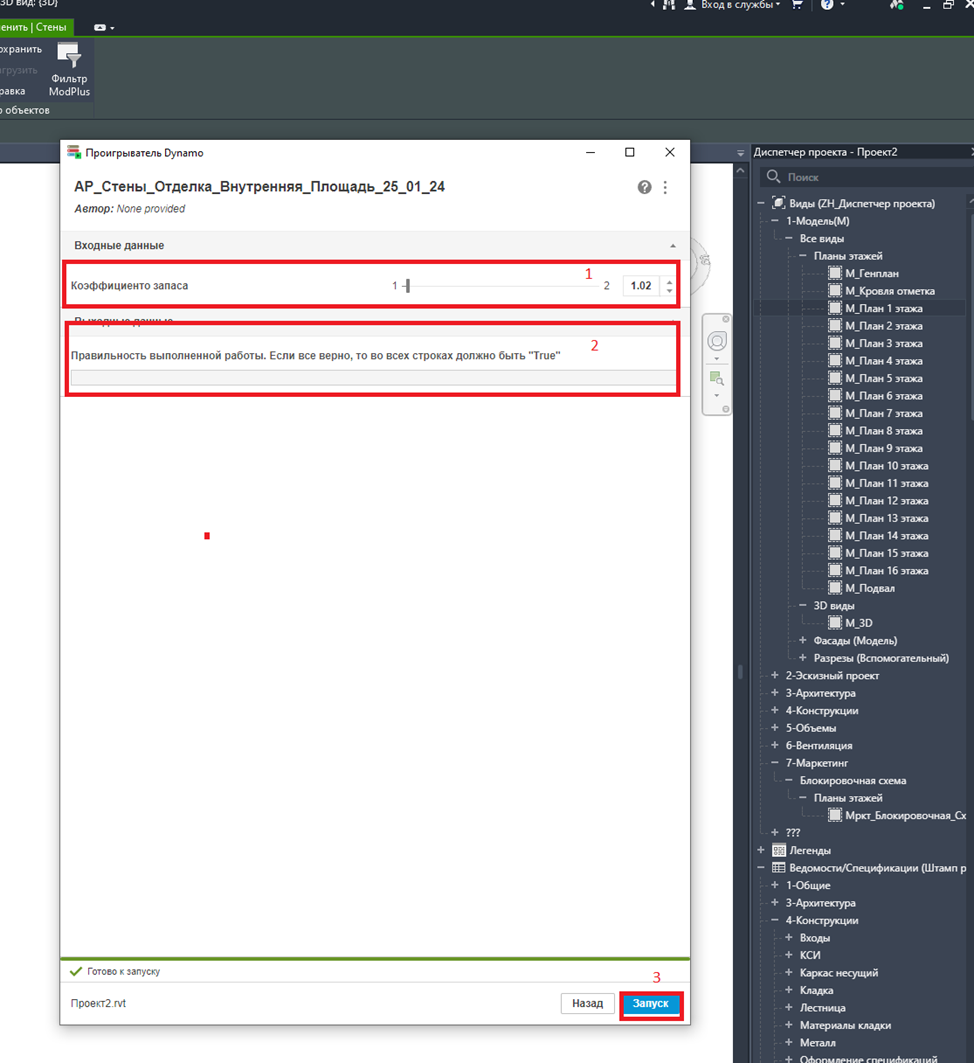Open the Dynamo Player help question-mark icon
974x1063 pixels.
(x=644, y=187)
